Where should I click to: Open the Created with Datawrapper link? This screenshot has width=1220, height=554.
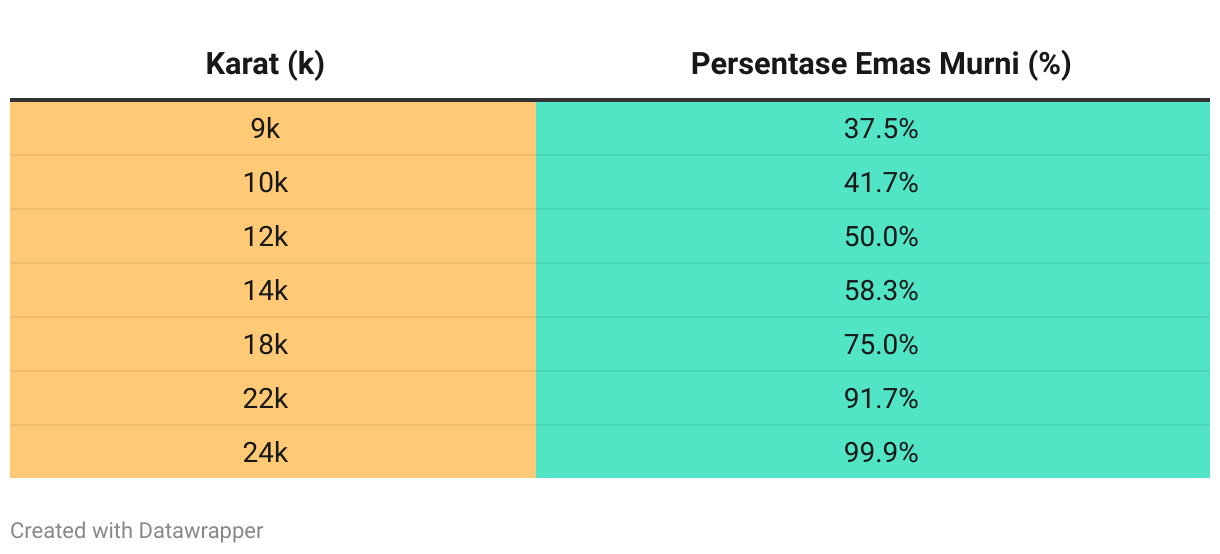pyautogui.click(x=137, y=531)
